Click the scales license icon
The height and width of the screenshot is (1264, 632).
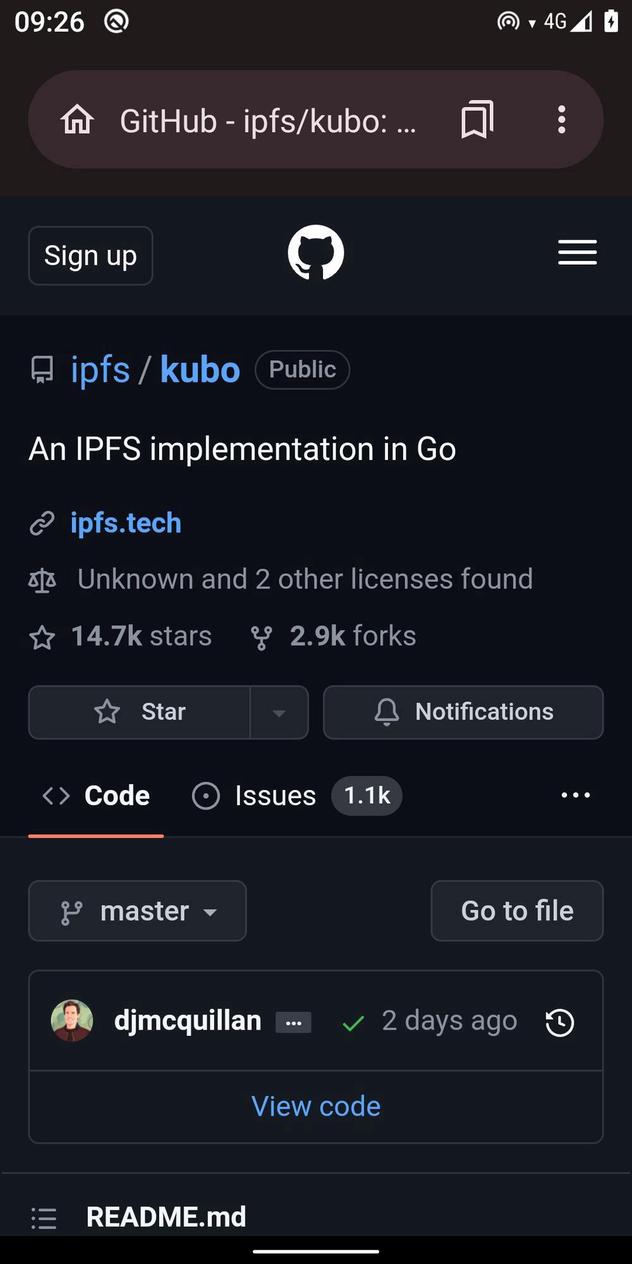tap(41, 579)
